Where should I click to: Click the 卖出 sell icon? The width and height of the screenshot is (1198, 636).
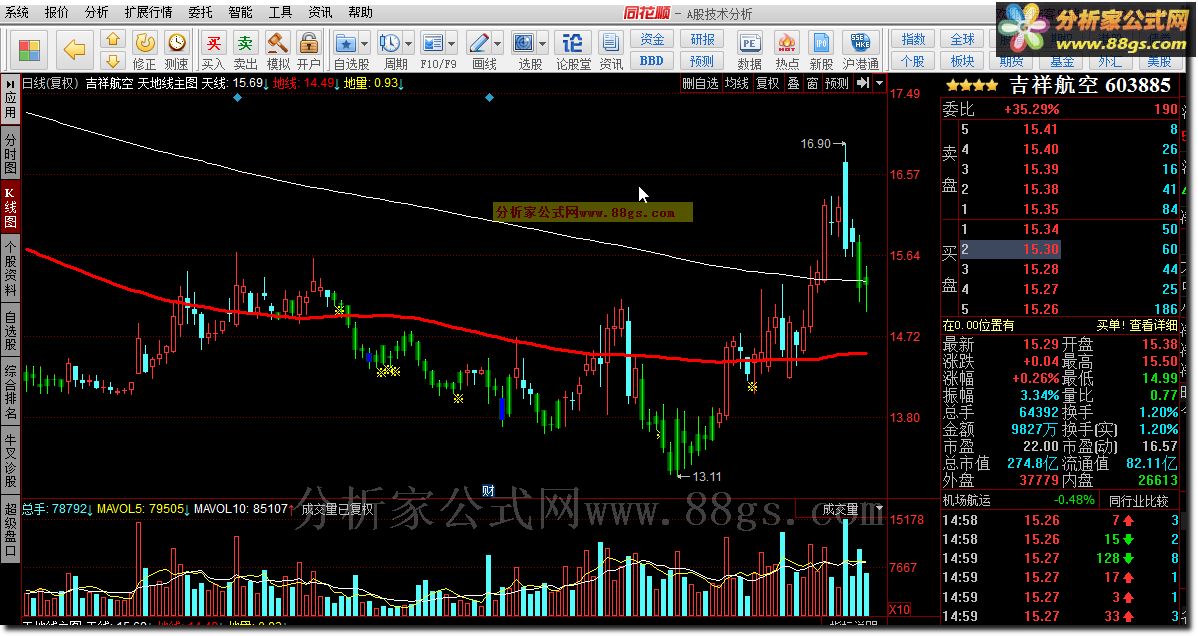[245, 43]
